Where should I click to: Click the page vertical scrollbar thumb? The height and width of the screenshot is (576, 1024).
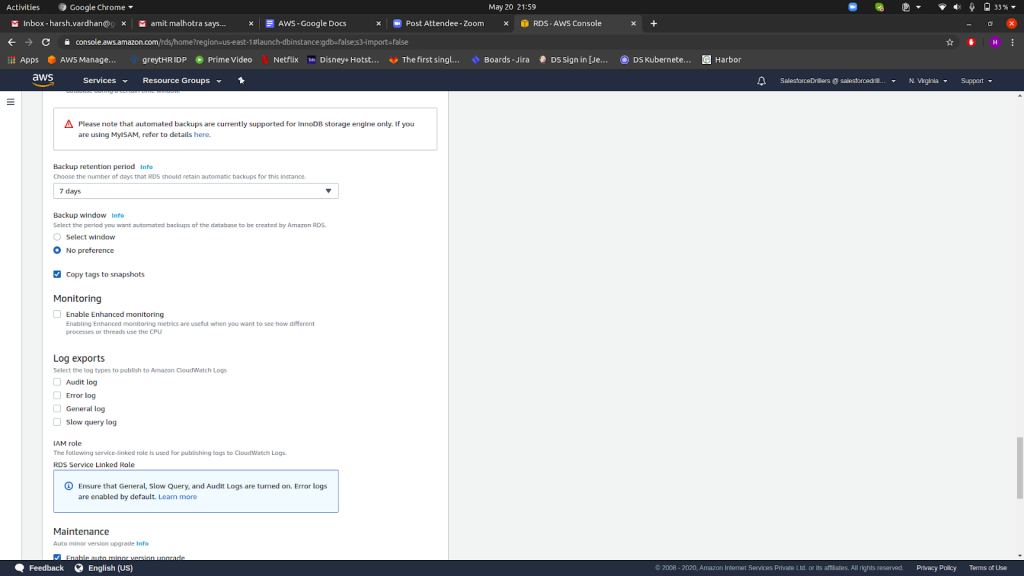(1019, 468)
